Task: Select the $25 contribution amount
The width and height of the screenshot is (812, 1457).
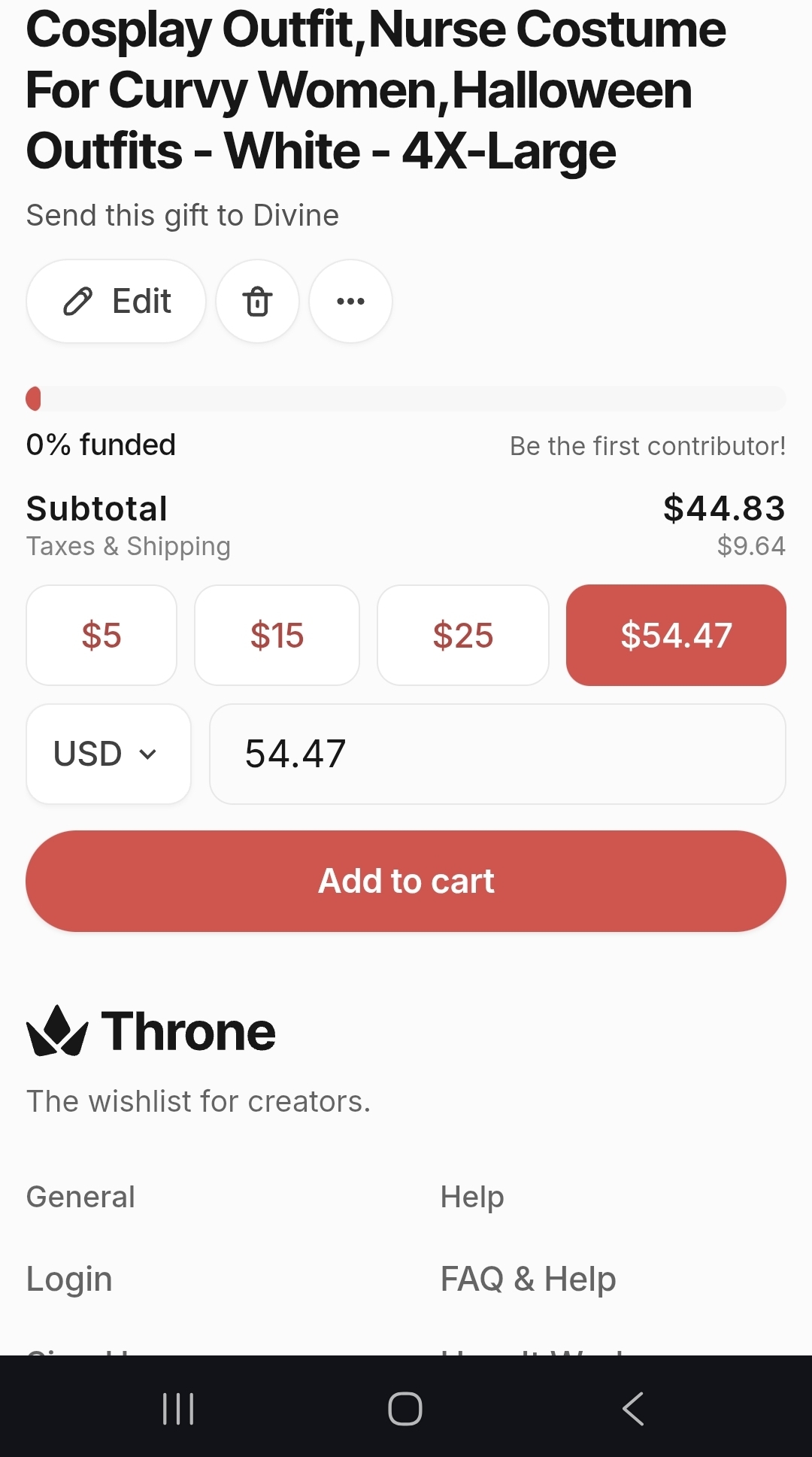Action: [462, 636]
